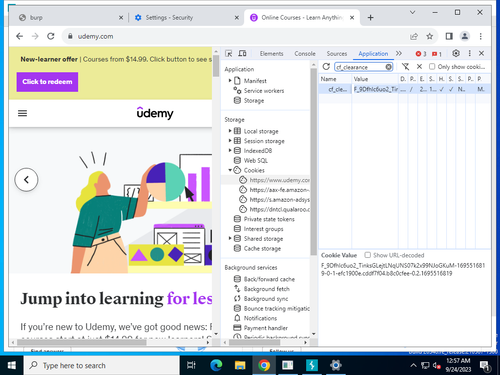Close the Online Courses tab

pos(352,18)
